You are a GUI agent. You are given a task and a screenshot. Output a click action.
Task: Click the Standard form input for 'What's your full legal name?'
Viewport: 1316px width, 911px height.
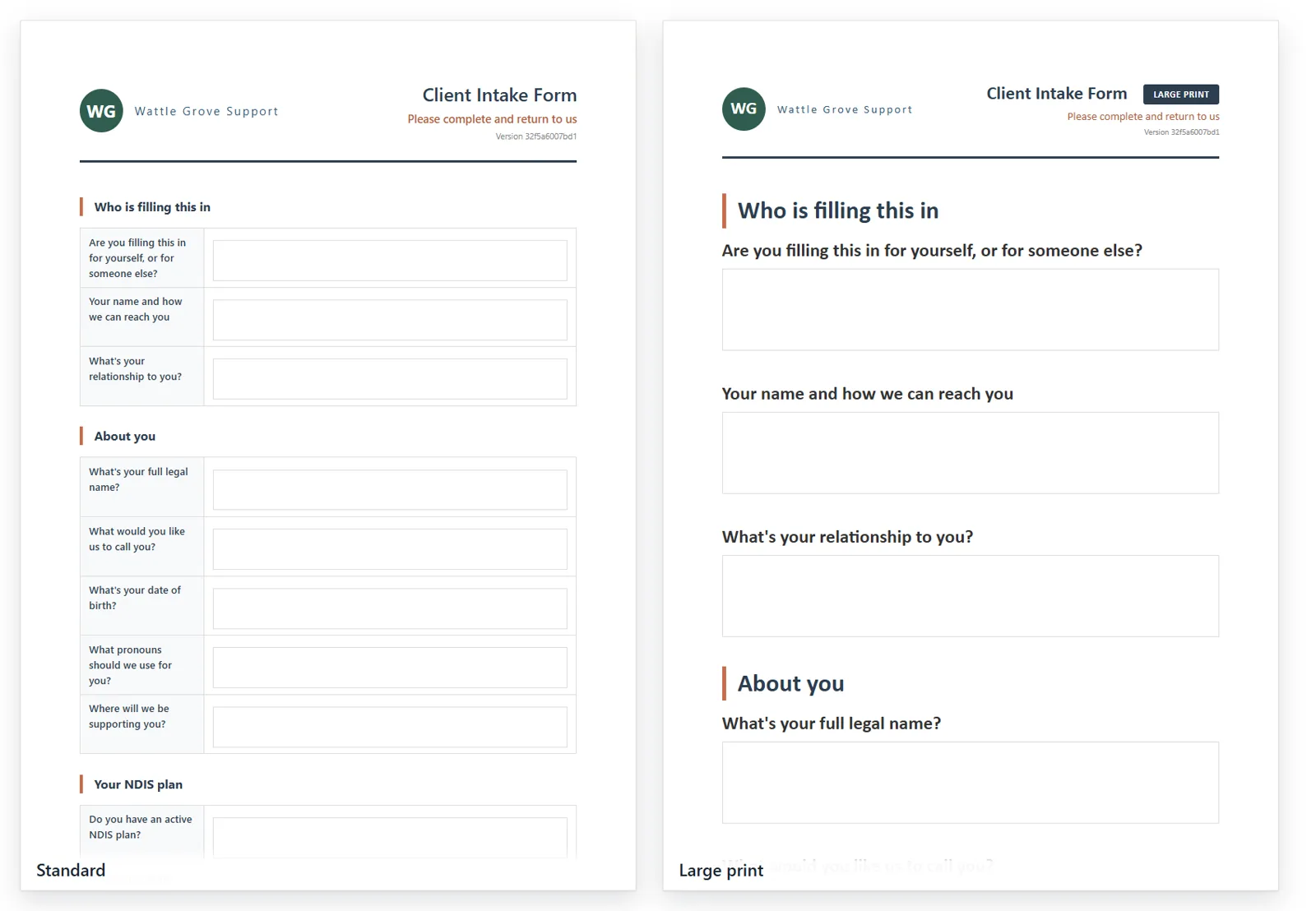390,490
